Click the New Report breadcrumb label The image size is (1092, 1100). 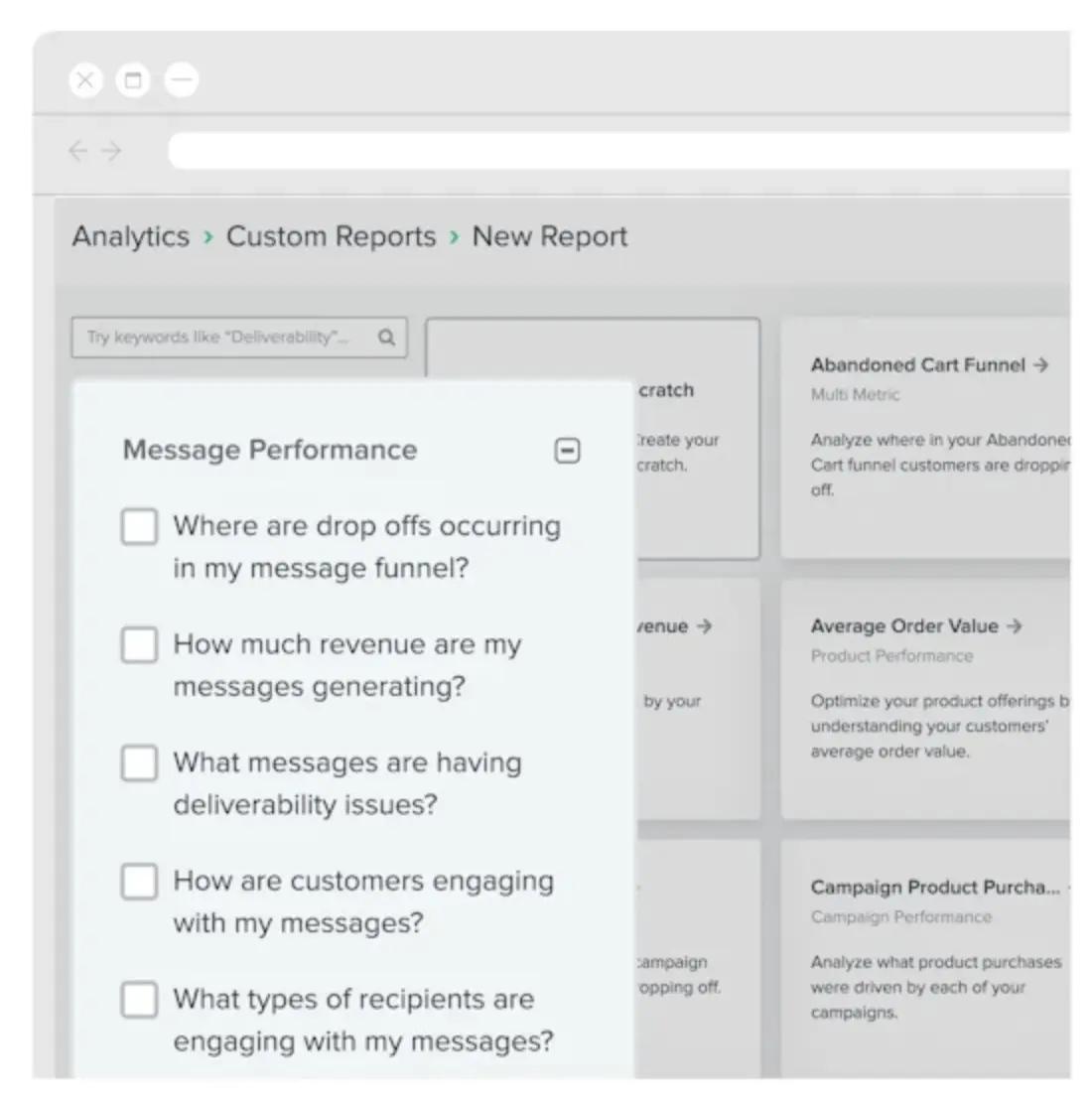[549, 236]
